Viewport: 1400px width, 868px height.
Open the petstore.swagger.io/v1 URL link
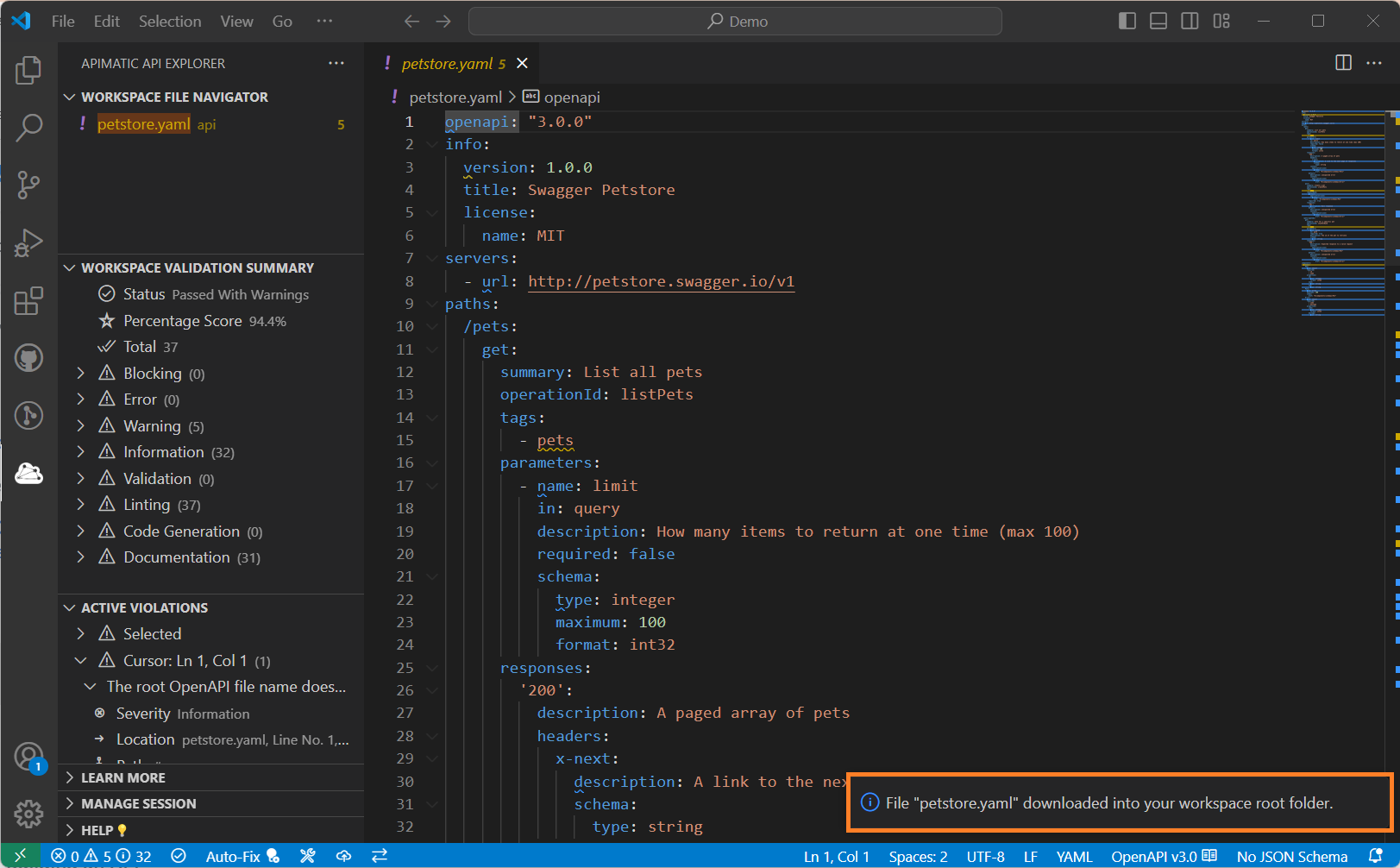coord(661,281)
